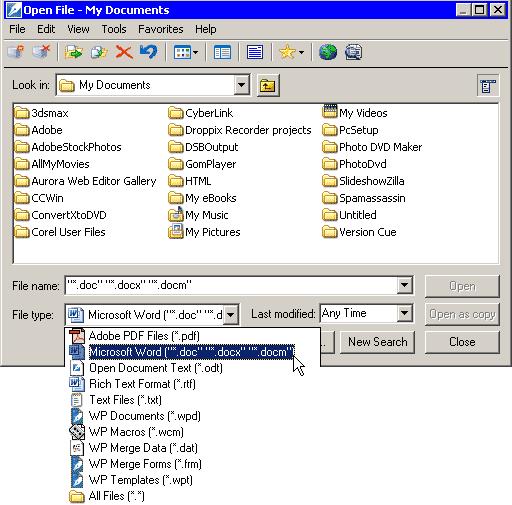Toggle the preview pane toolbar icon
The image size is (512, 505).
click(255, 52)
